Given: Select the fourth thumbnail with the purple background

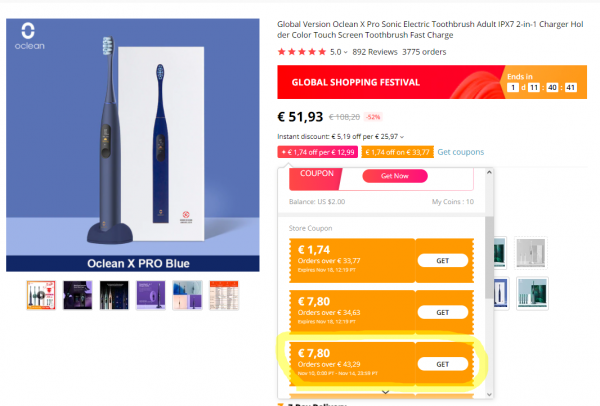Looking at the screenshot, I should [151, 295].
